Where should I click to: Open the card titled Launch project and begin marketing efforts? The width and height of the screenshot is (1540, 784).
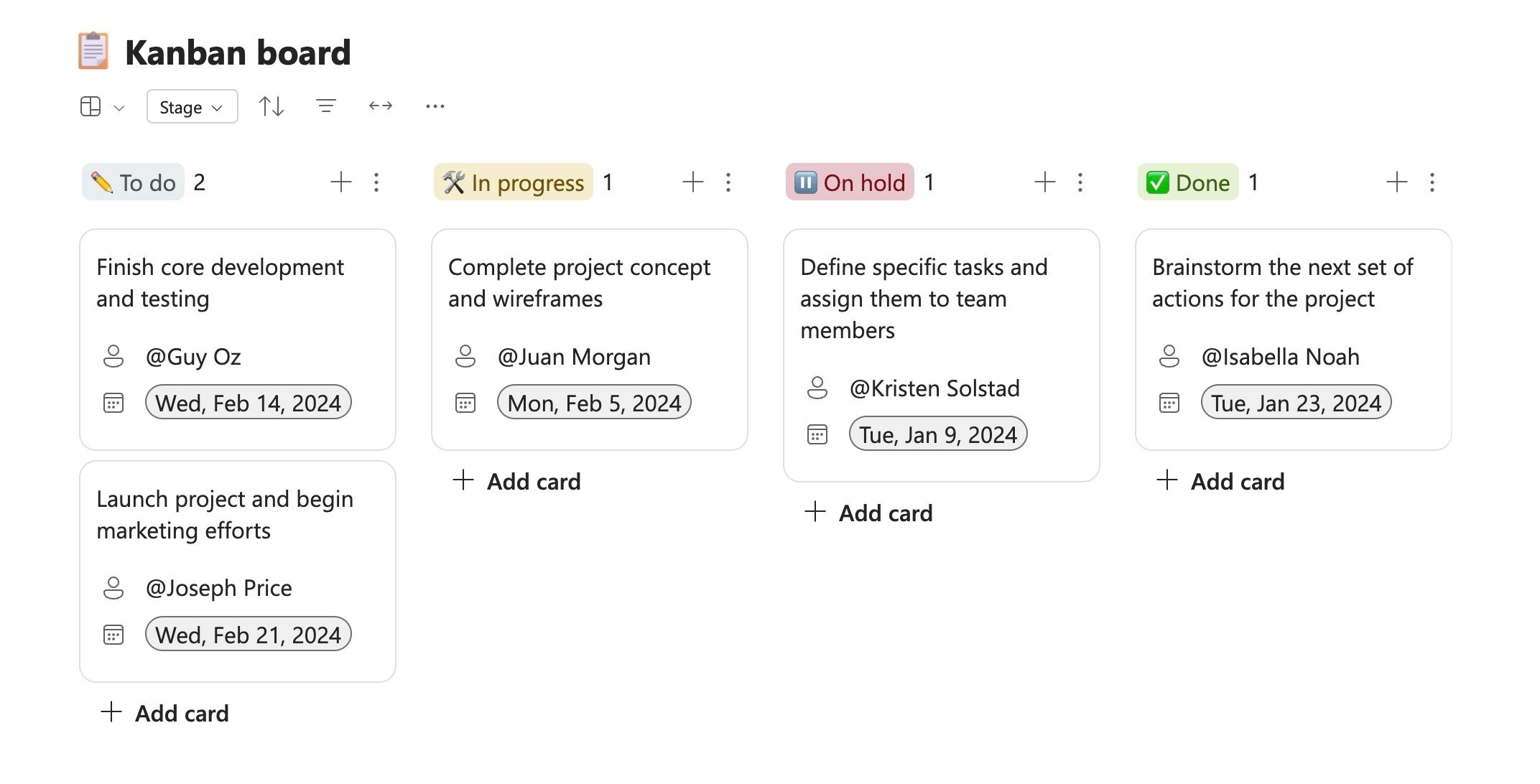pyautogui.click(x=226, y=515)
